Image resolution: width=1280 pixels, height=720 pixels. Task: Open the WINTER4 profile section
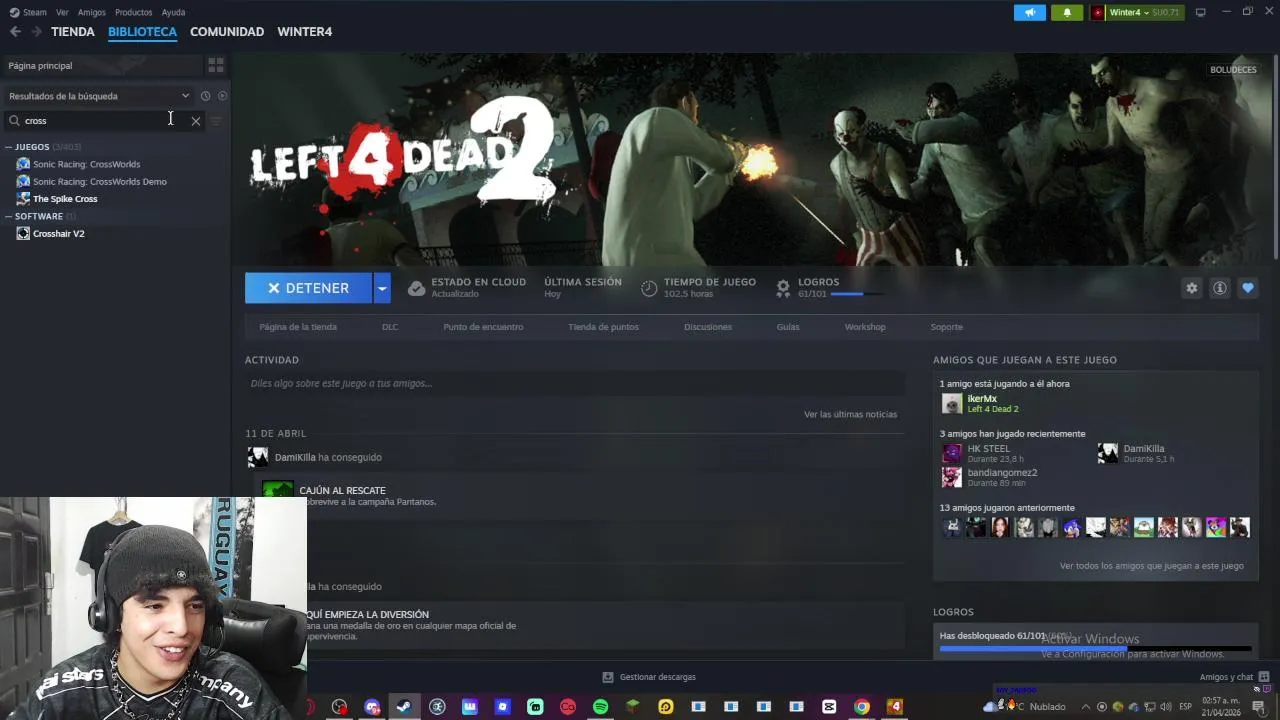[x=305, y=32]
